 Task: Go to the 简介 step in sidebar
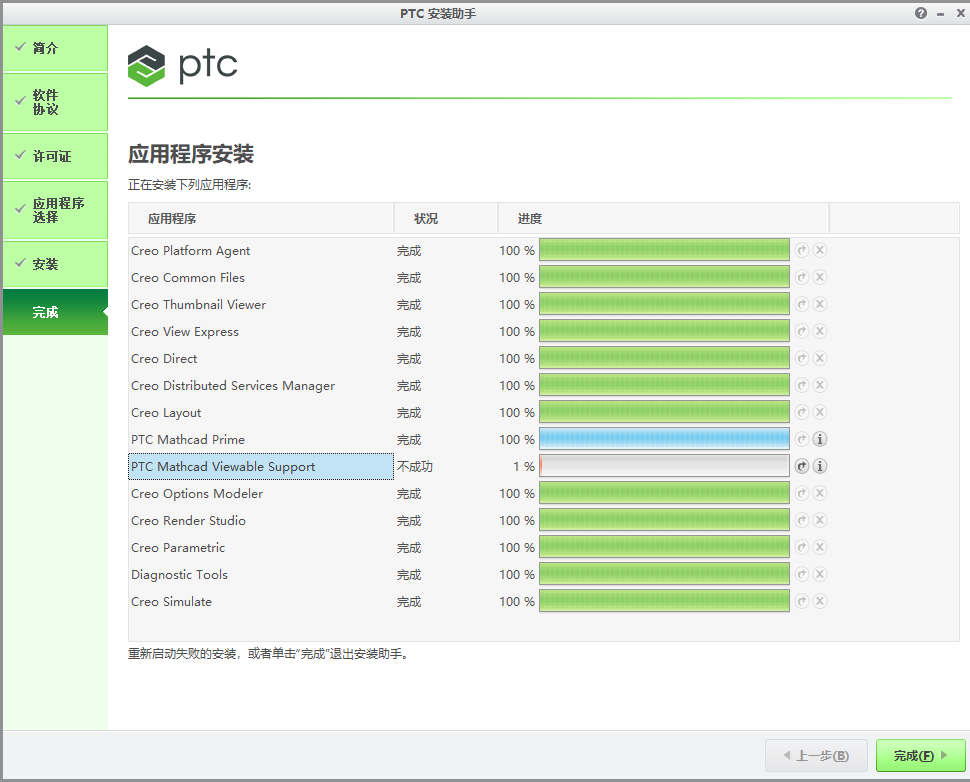(55, 48)
